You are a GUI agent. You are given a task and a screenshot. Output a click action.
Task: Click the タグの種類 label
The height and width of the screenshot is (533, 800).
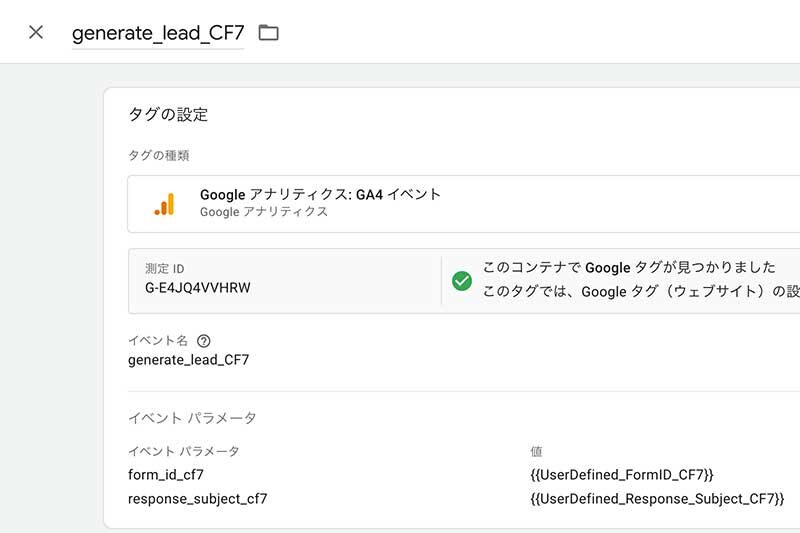click(159, 156)
